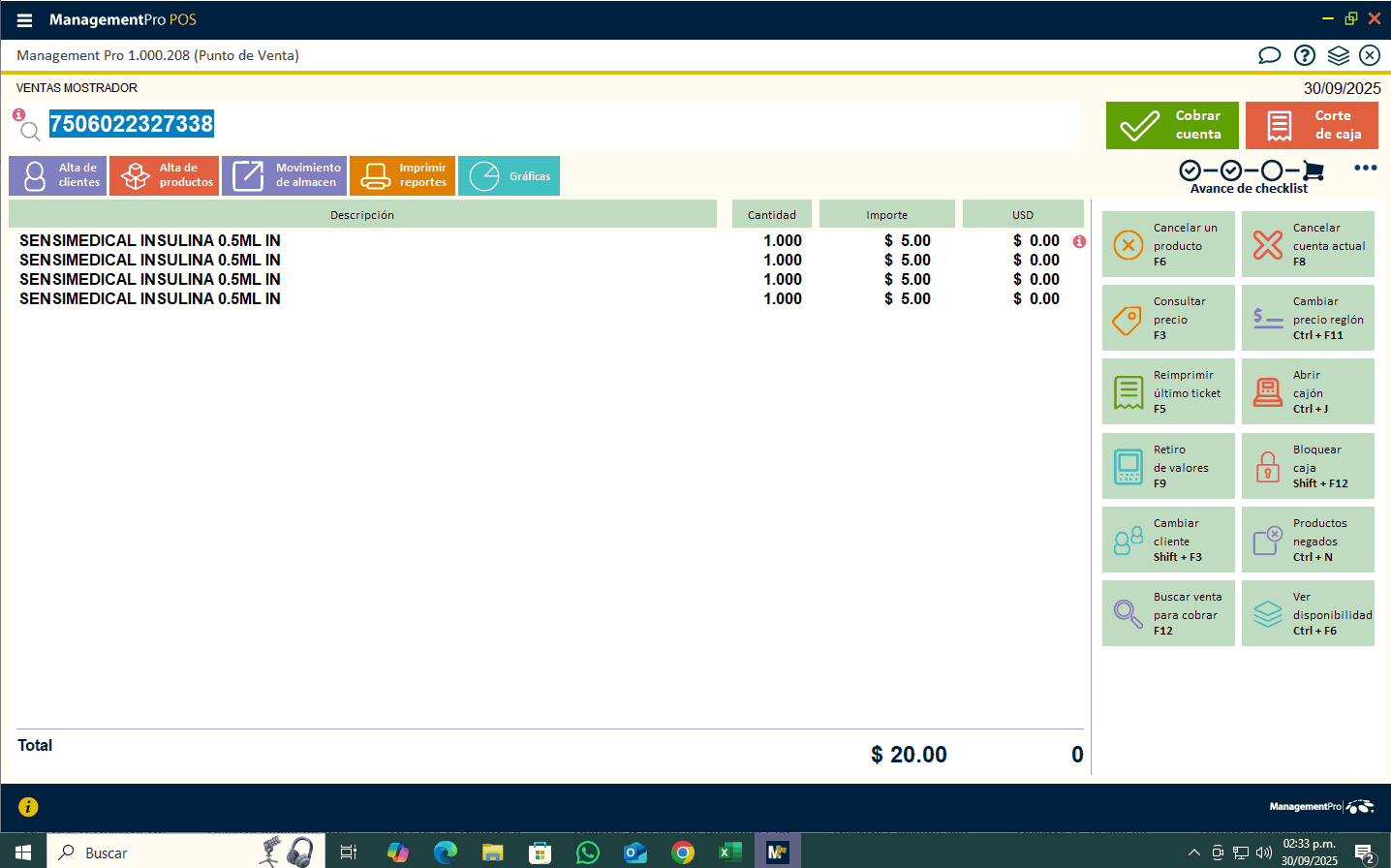Open Movimiento de almacen

[x=284, y=175]
